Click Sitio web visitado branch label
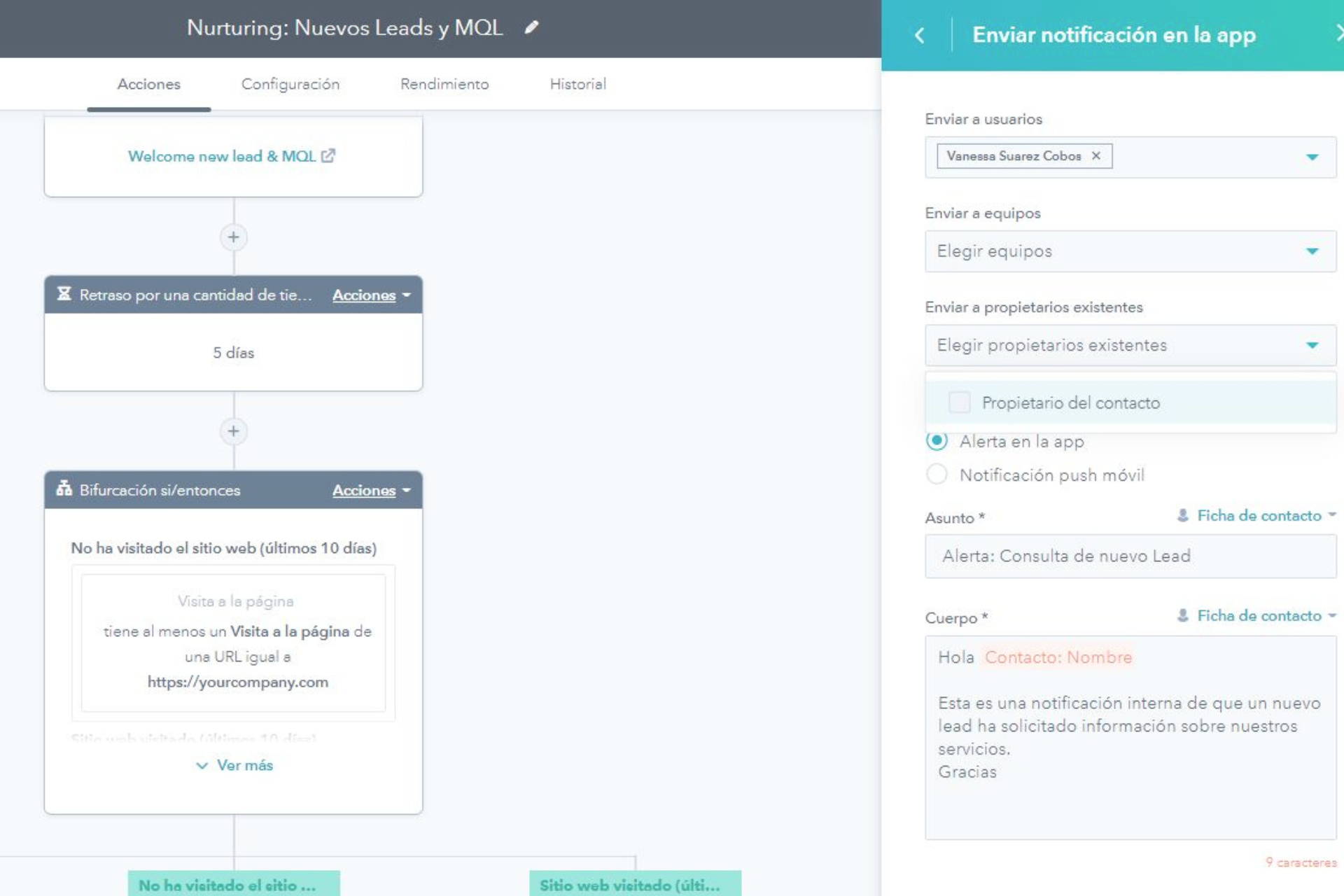This screenshot has width=1344, height=896. click(635, 884)
